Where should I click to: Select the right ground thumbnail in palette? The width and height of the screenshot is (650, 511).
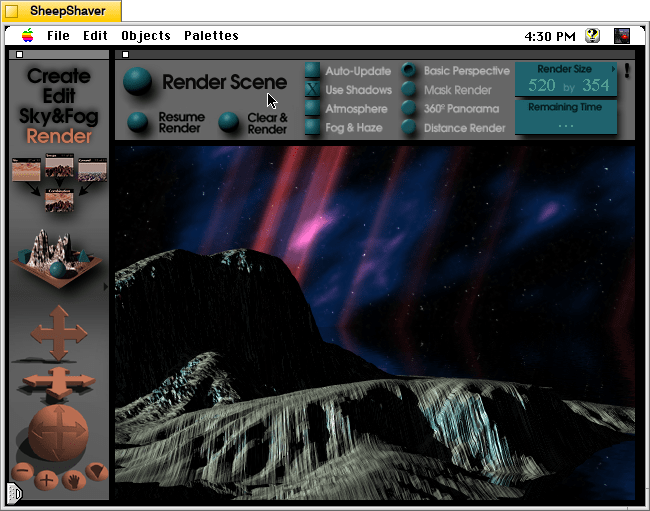click(92, 169)
